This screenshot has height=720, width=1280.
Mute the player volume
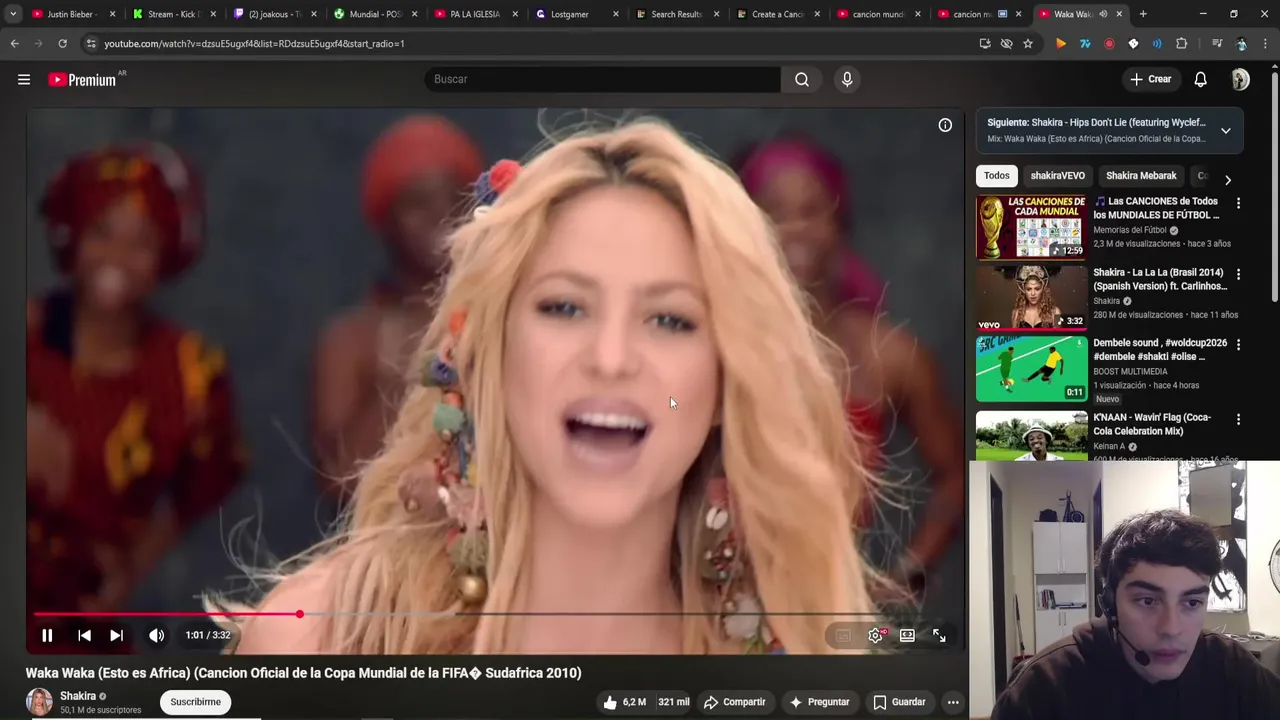(x=157, y=635)
